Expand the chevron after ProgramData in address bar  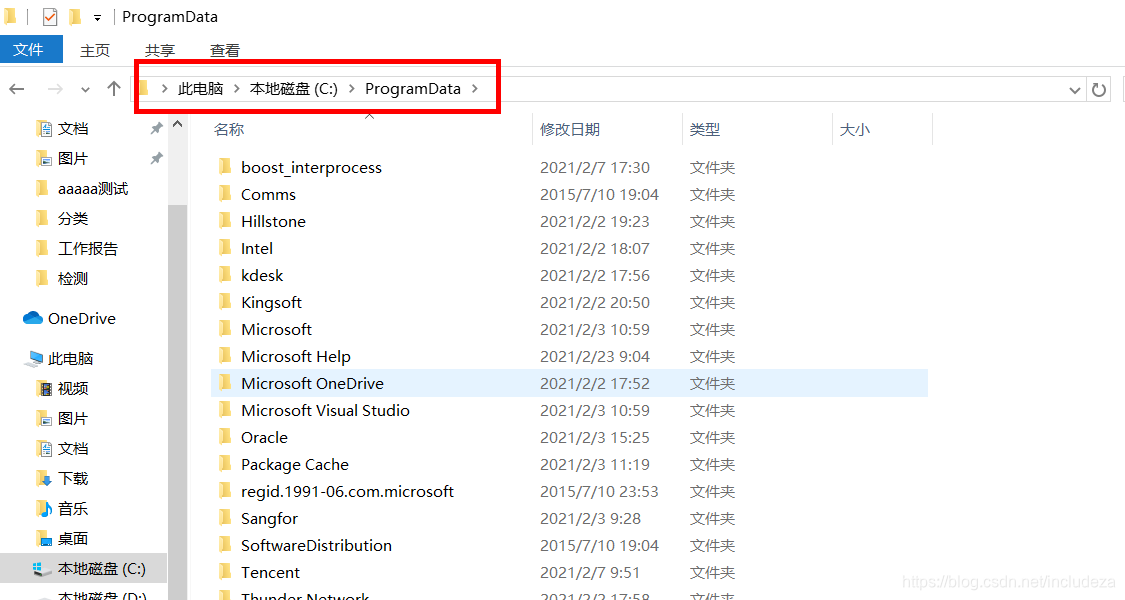pyautogui.click(x=475, y=88)
